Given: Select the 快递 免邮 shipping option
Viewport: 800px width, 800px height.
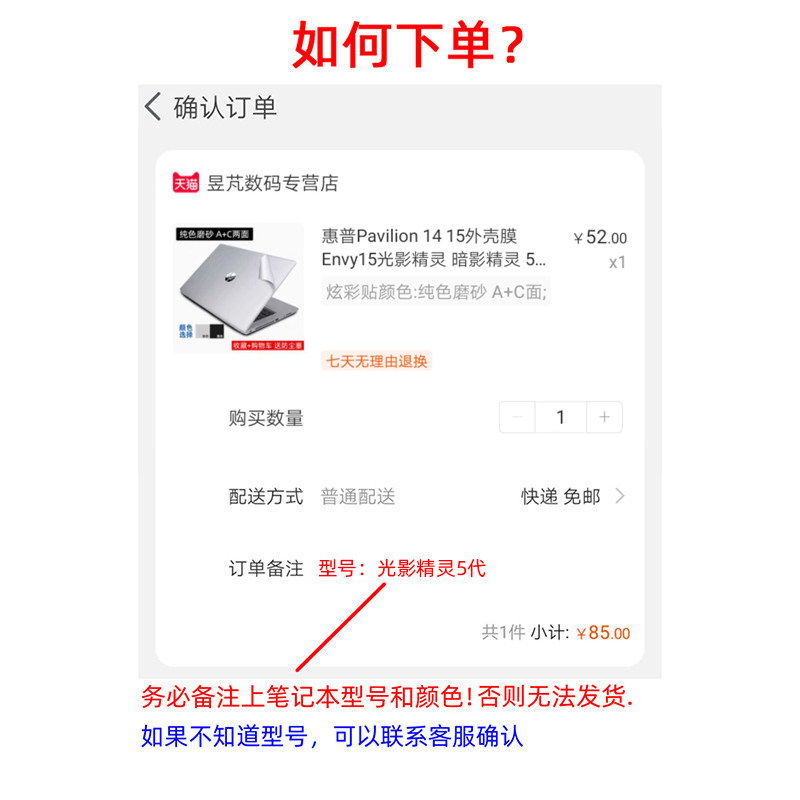Looking at the screenshot, I should tap(561, 496).
